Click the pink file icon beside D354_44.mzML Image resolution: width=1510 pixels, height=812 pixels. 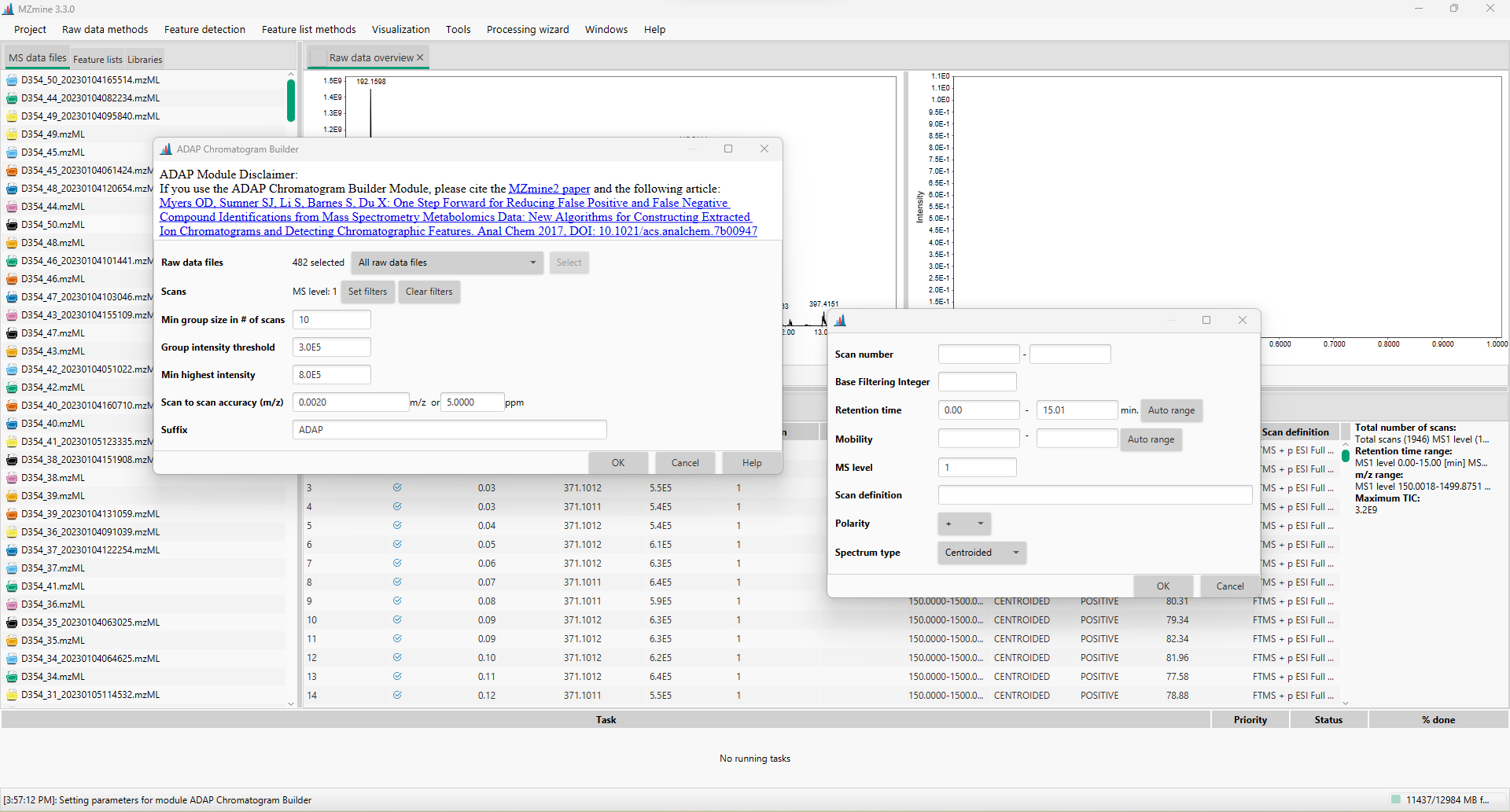pyautogui.click(x=11, y=206)
